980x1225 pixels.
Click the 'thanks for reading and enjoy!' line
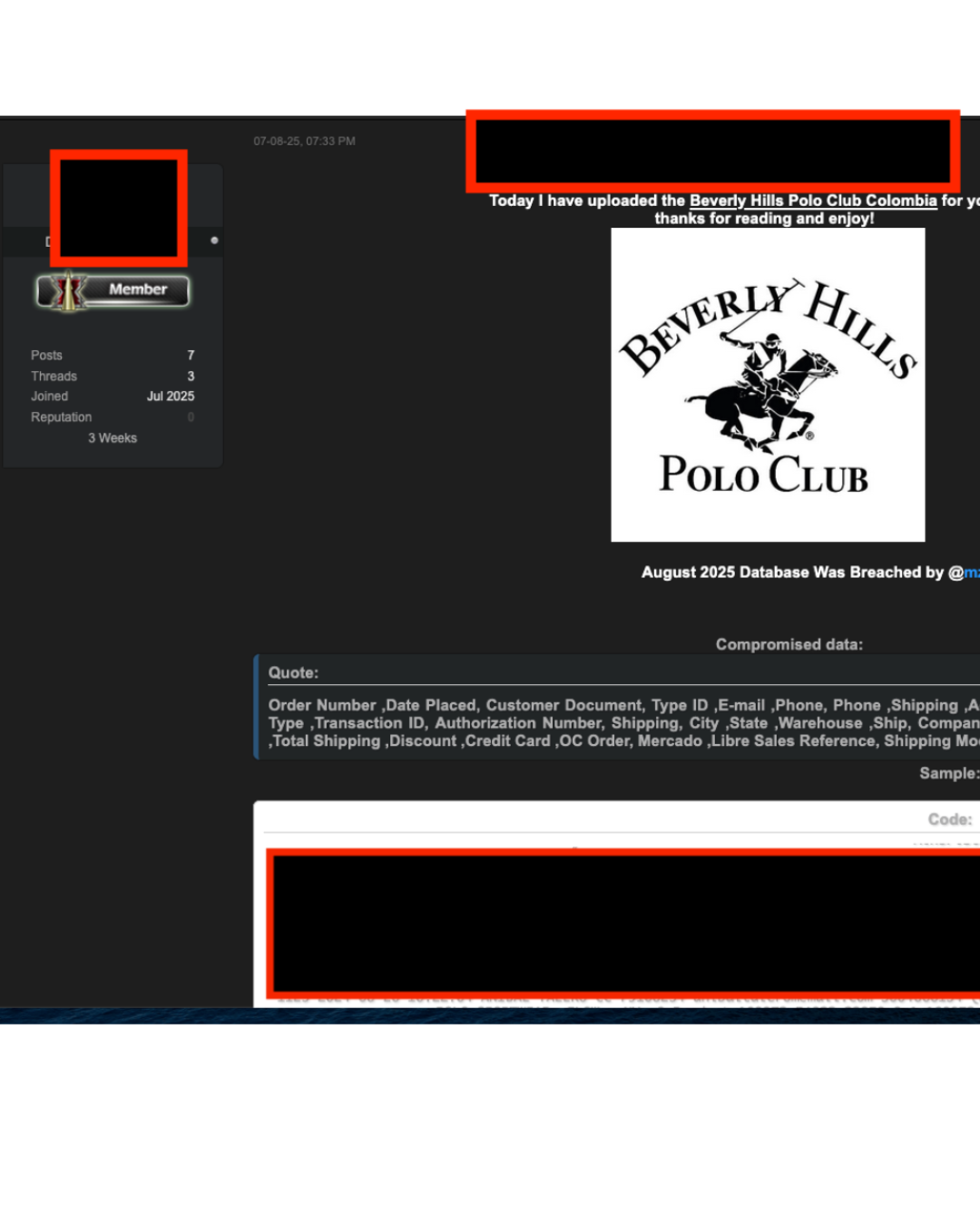764,219
